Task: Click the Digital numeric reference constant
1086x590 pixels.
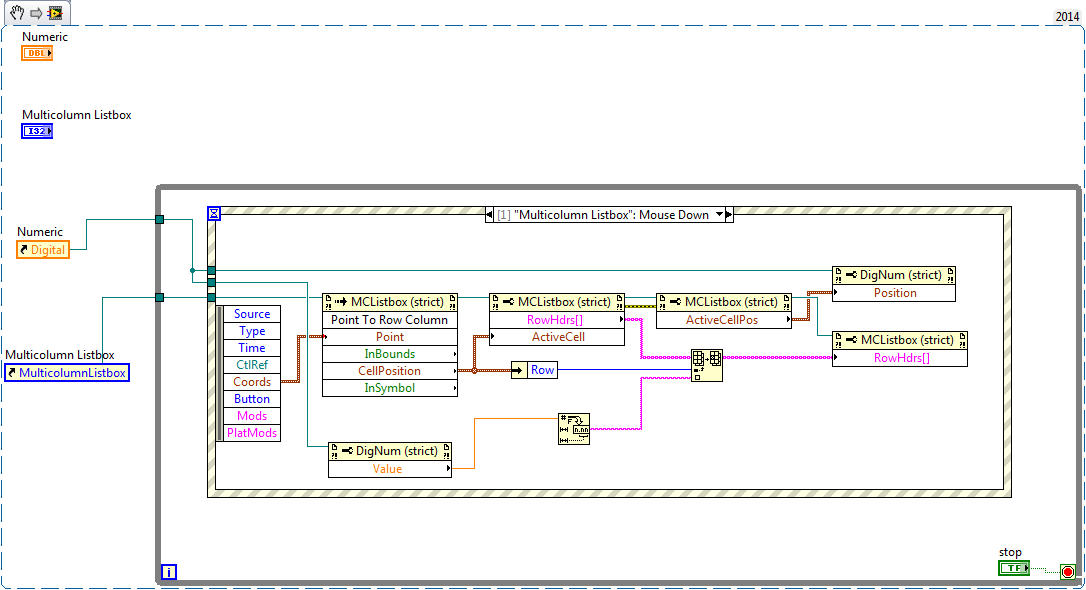Action: click(x=43, y=250)
